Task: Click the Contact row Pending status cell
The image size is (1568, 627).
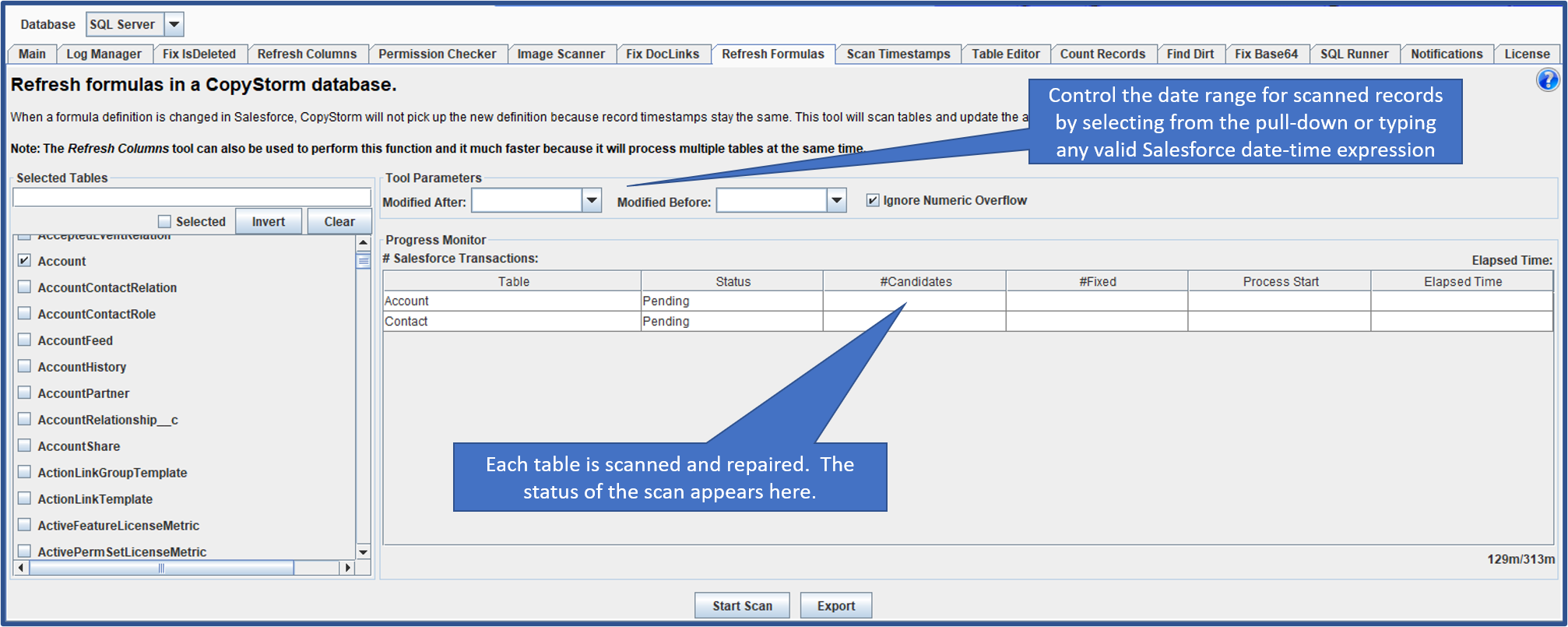Action: [x=732, y=321]
